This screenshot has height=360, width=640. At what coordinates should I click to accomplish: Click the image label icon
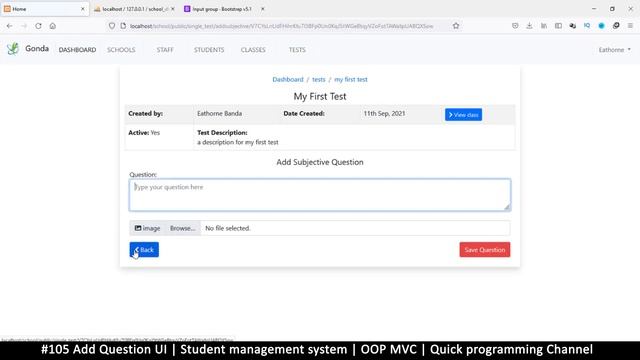tap(138, 228)
